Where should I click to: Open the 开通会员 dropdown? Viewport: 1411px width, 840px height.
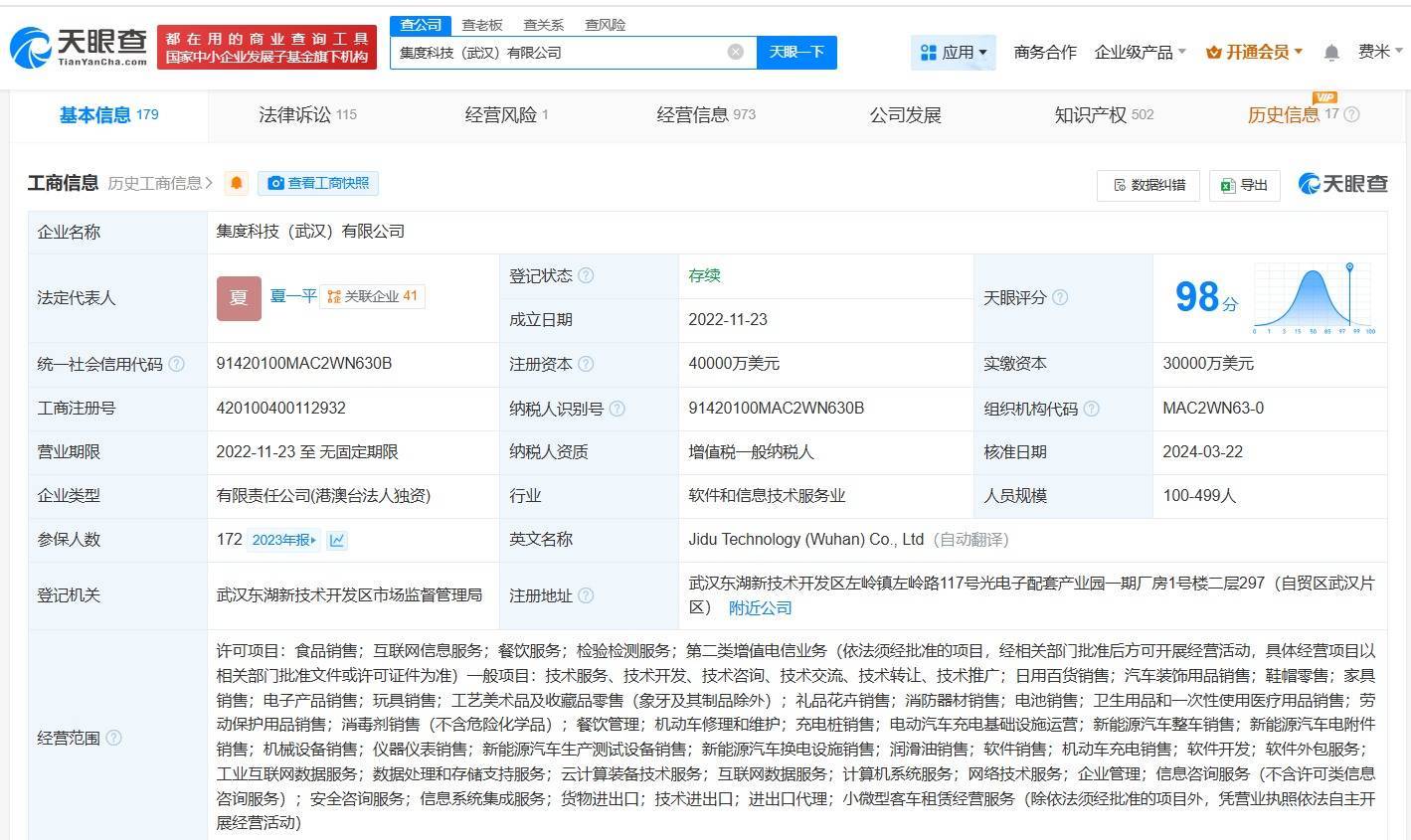[x=1254, y=52]
